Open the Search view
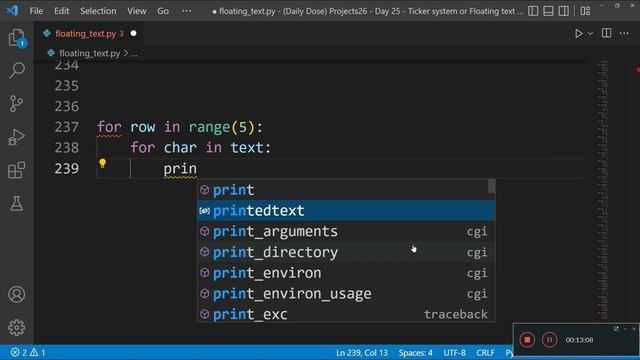Viewport: 640px width, 360px height. (16, 70)
